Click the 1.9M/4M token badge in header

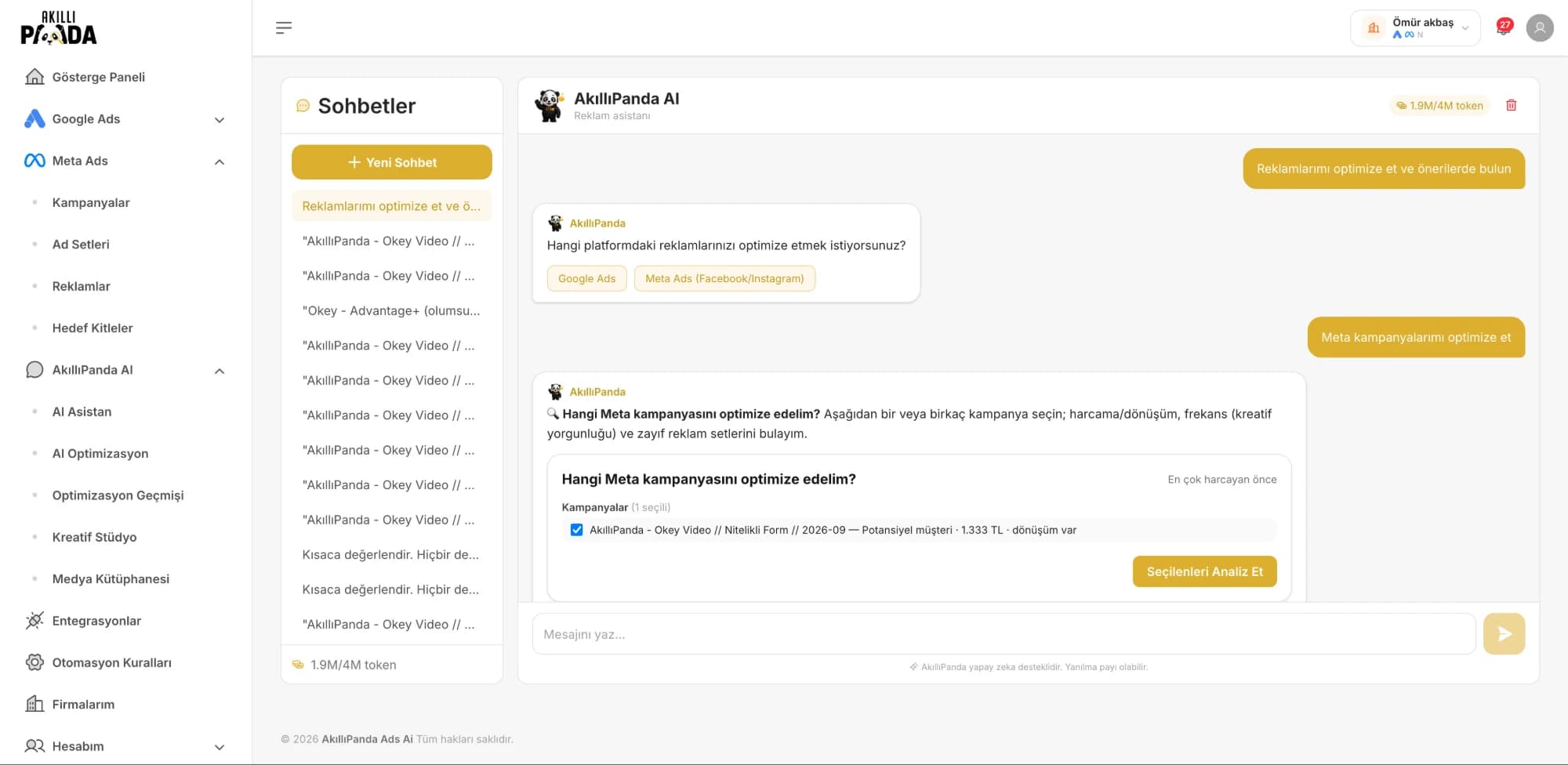[1440, 105]
